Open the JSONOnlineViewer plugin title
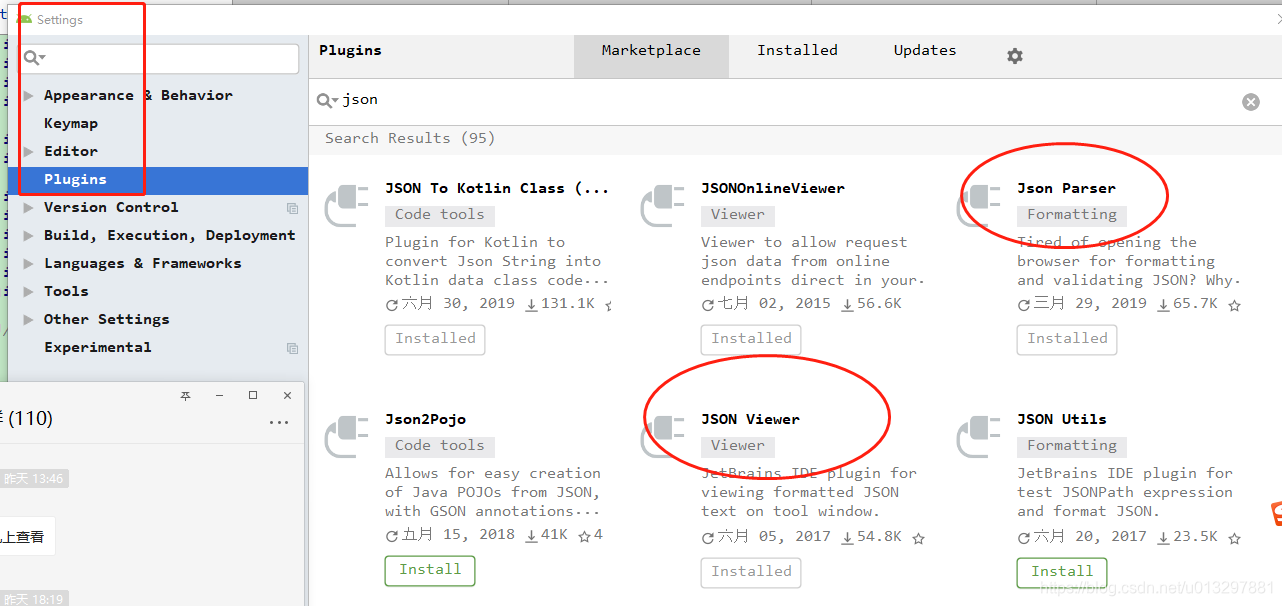The height and width of the screenshot is (606, 1282). point(773,188)
